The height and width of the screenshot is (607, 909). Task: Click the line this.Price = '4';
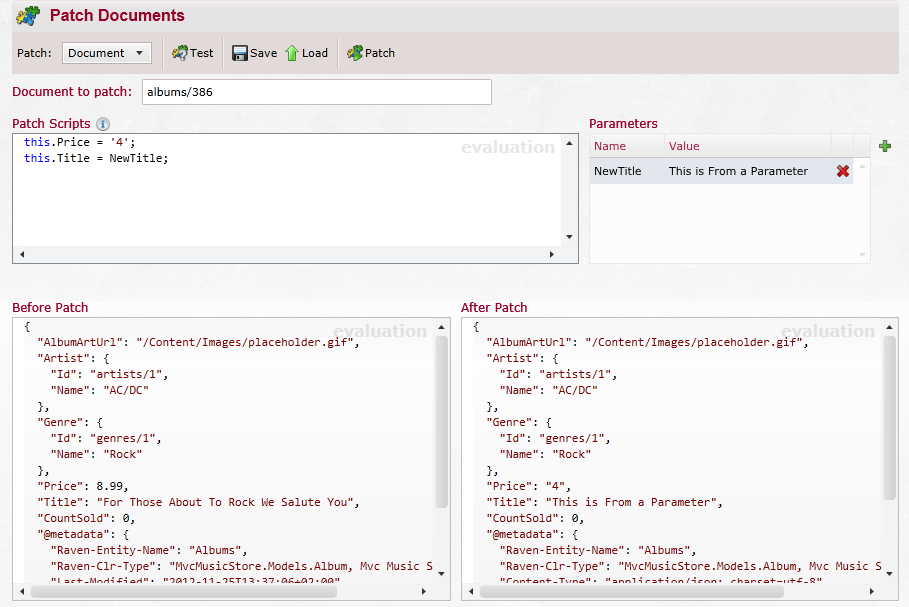(x=79, y=142)
